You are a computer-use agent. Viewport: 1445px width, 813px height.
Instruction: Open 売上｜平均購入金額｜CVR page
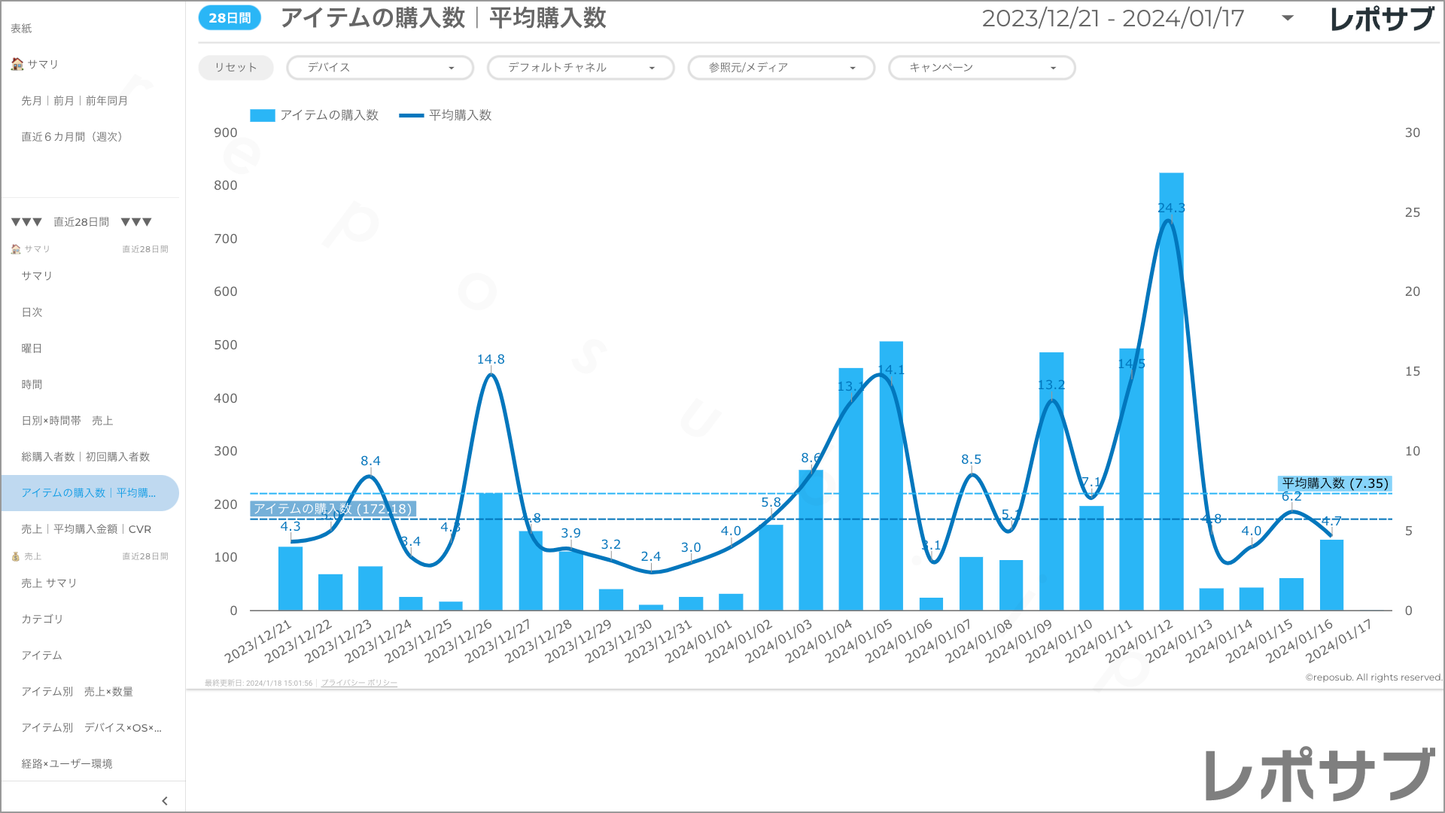coord(86,529)
